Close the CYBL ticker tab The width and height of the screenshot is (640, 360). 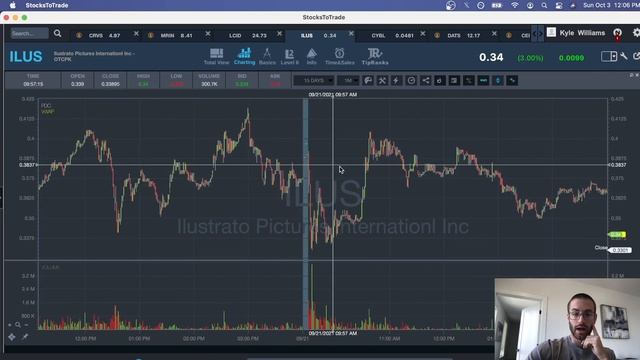(x=422, y=33)
